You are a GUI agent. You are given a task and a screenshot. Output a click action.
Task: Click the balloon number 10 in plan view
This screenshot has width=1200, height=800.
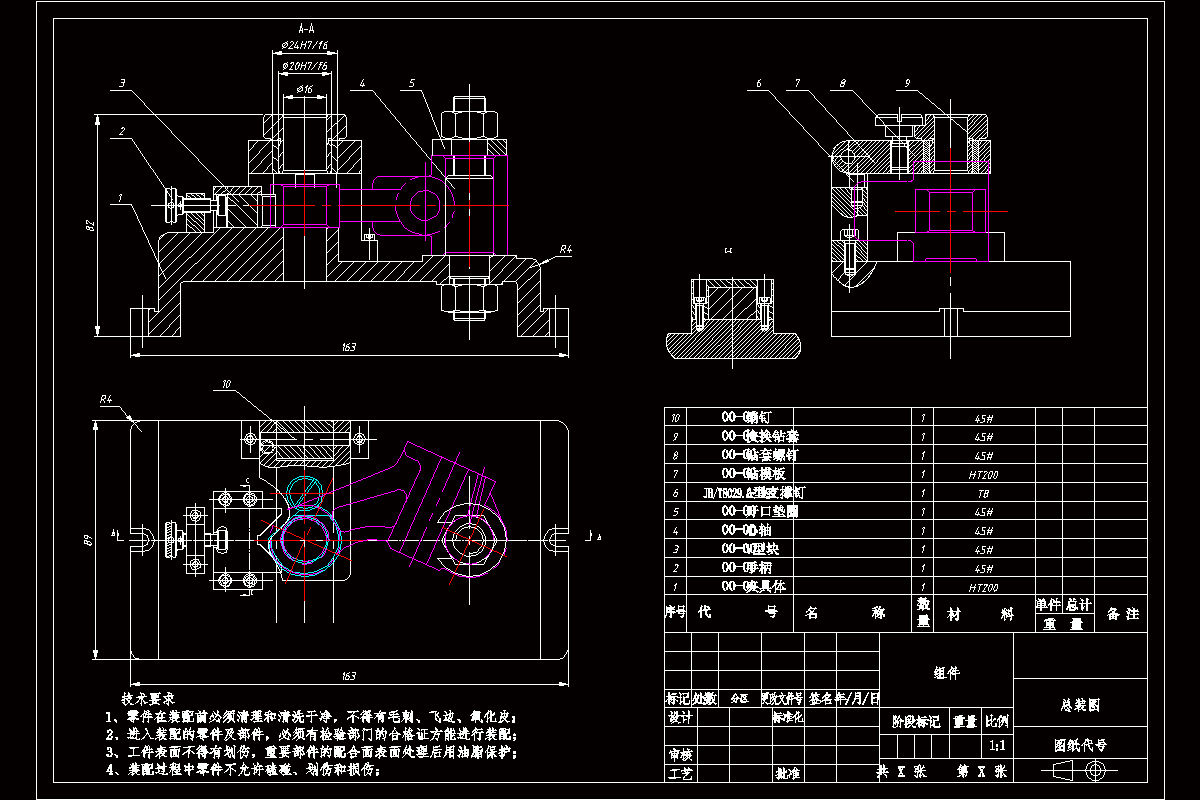coord(226,384)
